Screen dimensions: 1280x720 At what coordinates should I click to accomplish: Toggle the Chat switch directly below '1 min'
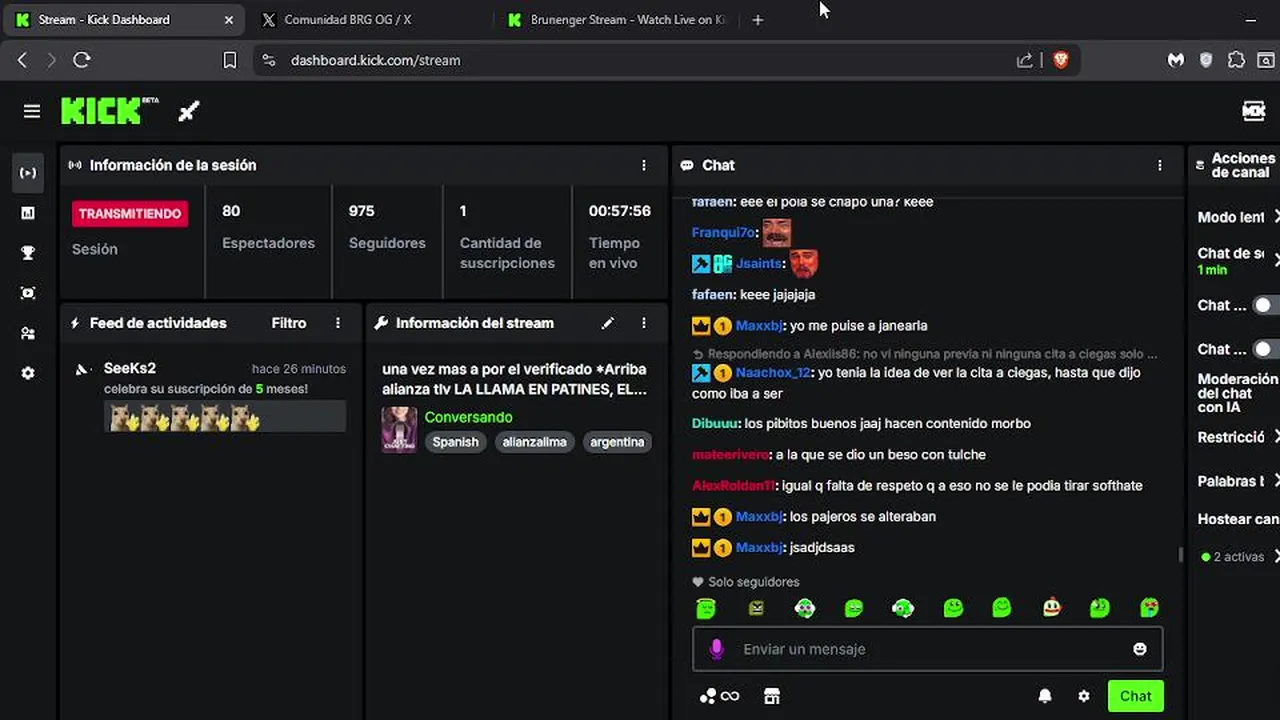click(x=1266, y=305)
